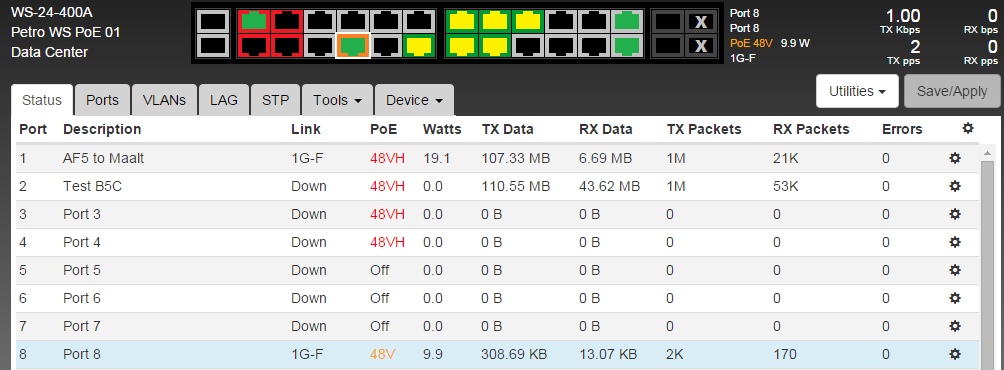Viewport: 1004px width, 370px height.
Task: Click the red 48VH PoE value for port 1
Action: coord(387,158)
